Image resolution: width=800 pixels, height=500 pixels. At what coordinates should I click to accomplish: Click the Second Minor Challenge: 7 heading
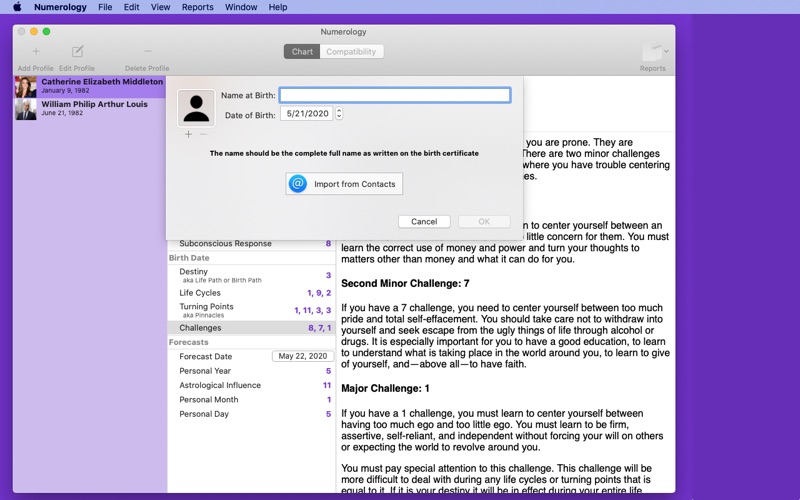click(x=405, y=284)
